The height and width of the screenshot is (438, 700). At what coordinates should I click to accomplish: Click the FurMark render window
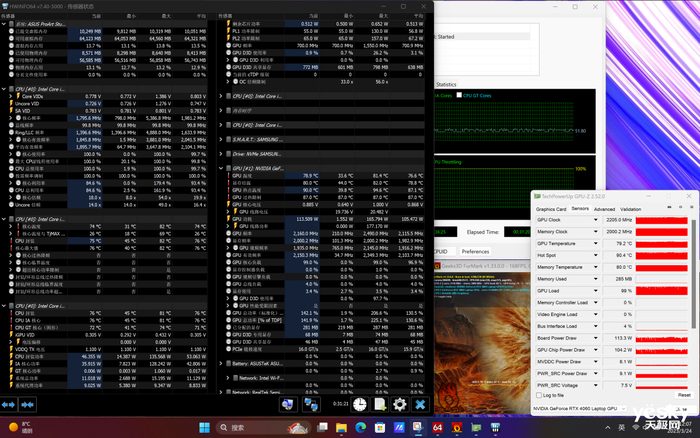point(482,342)
